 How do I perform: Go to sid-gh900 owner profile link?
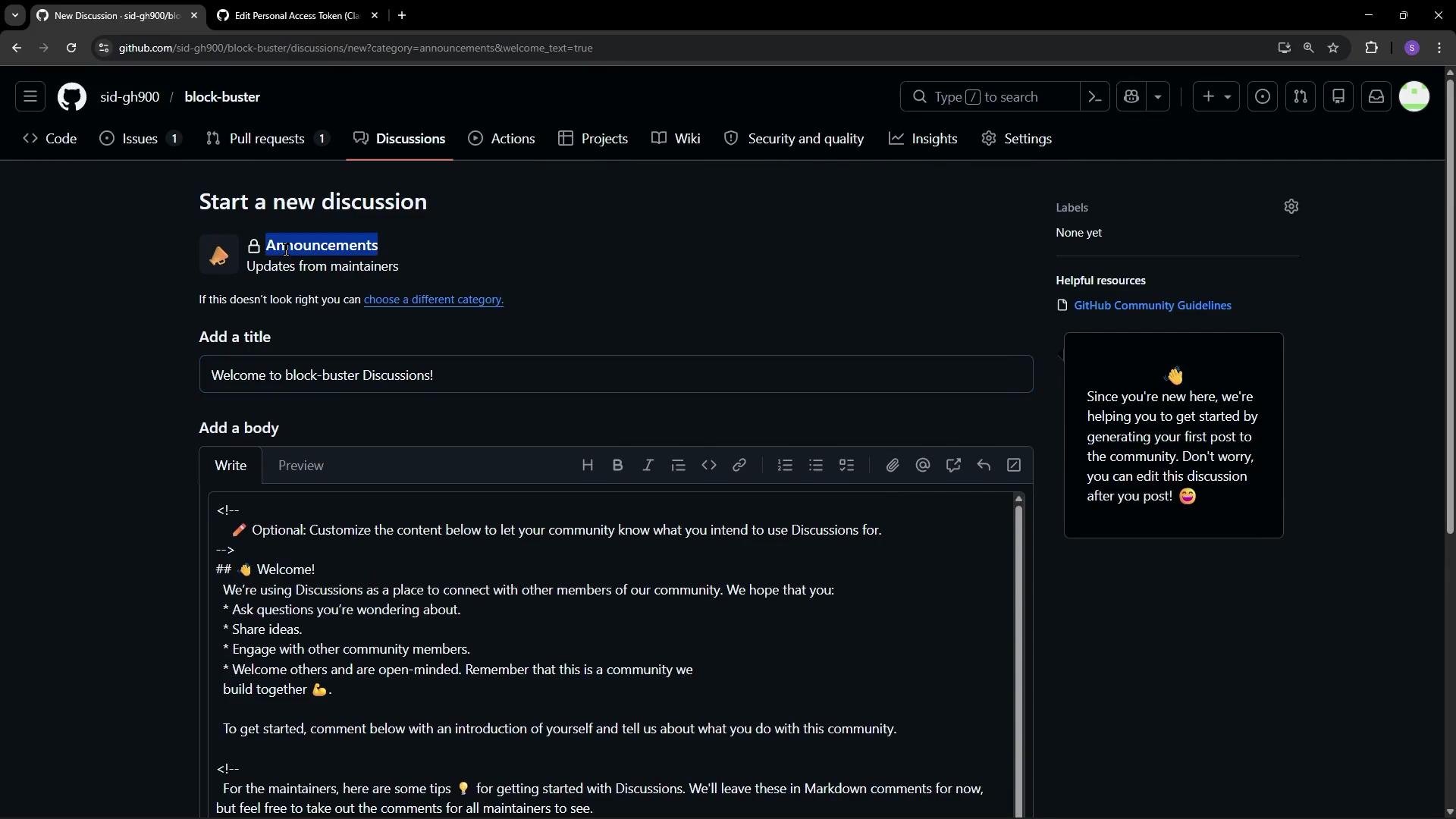[130, 97]
